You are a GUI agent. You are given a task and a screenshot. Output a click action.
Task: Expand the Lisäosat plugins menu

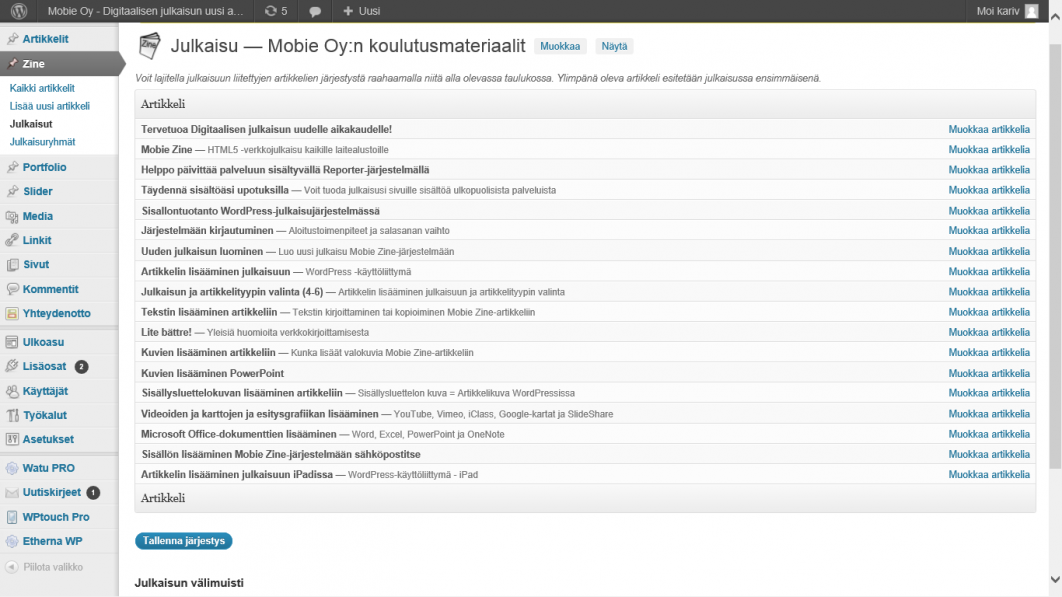pyautogui.click(x=44, y=366)
